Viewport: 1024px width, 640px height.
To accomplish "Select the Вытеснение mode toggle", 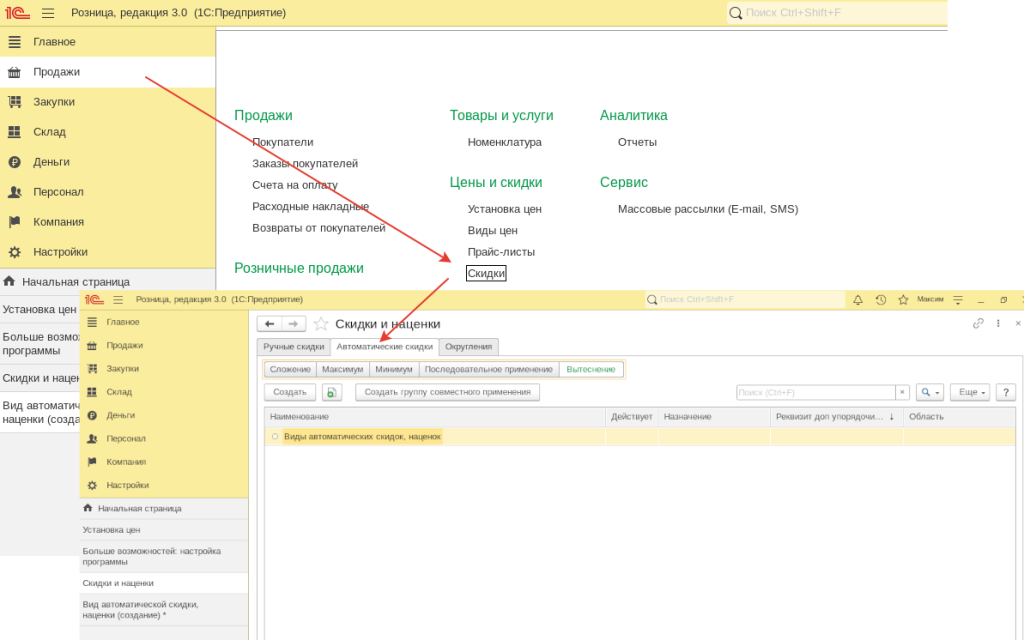I will [x=591, y=370].
